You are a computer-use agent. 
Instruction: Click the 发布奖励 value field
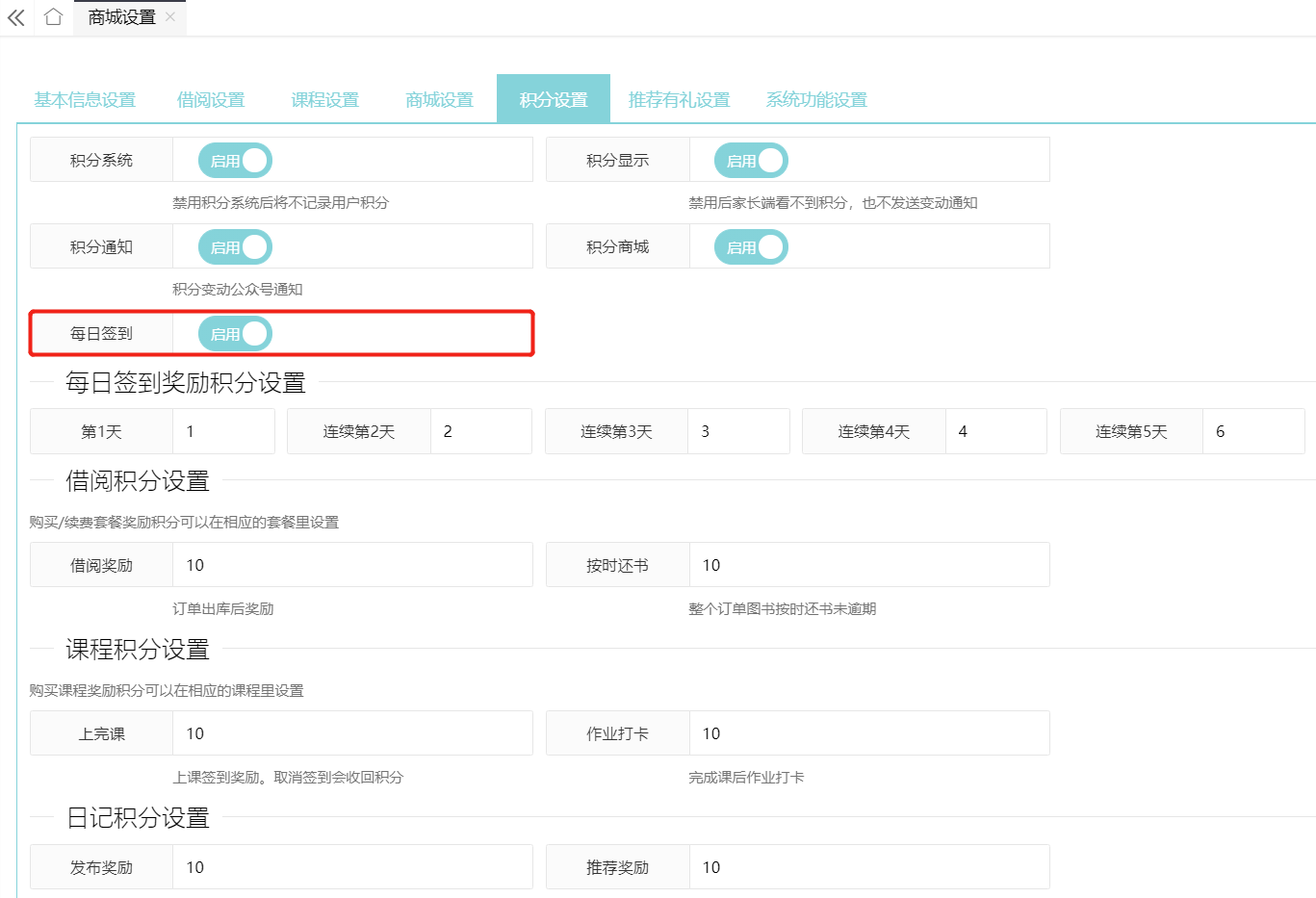(352, 867)
